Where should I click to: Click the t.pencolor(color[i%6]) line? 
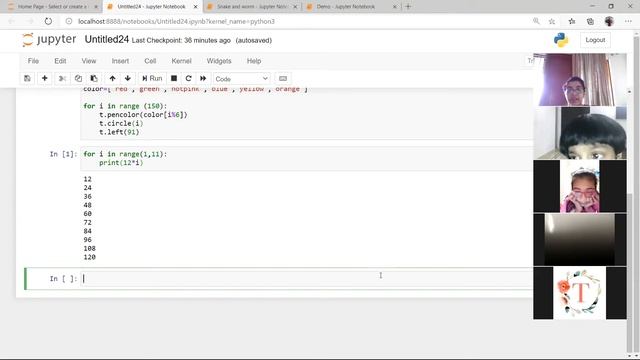143,115
